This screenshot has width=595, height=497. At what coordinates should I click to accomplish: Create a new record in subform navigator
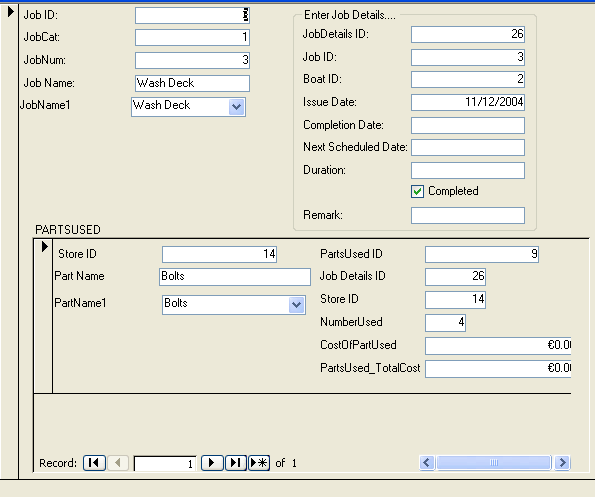(x=259, y=463)
